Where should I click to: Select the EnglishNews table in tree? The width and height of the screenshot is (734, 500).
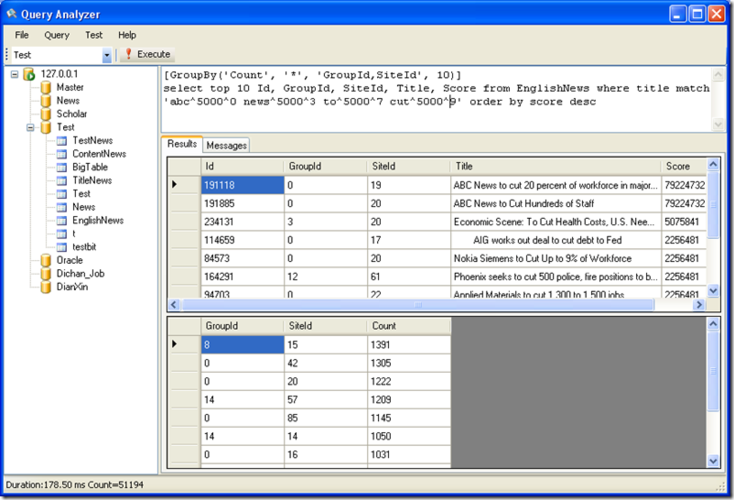coord(98,221)
